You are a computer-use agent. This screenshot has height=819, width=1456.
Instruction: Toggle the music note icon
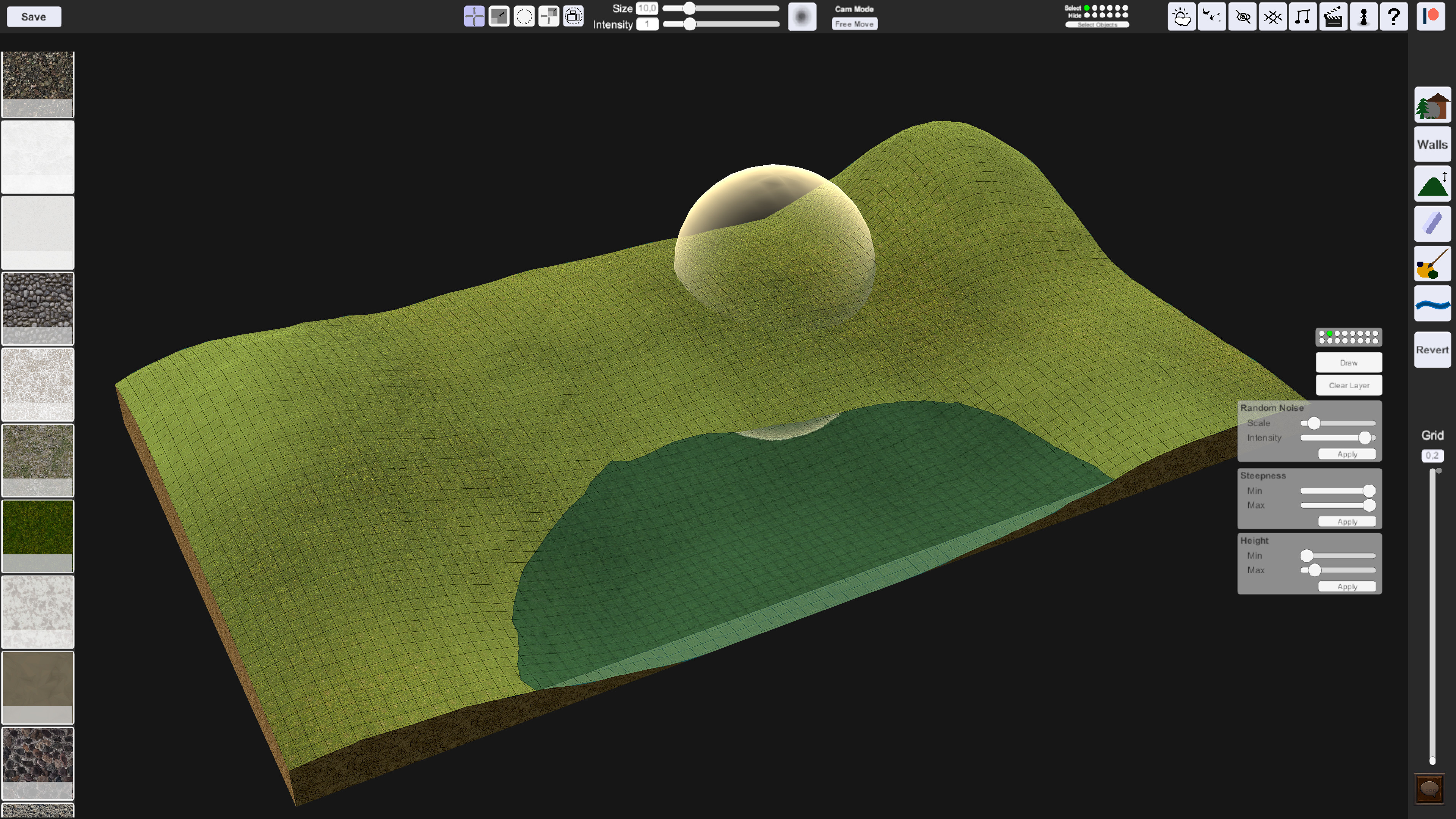click(1303, 17)
